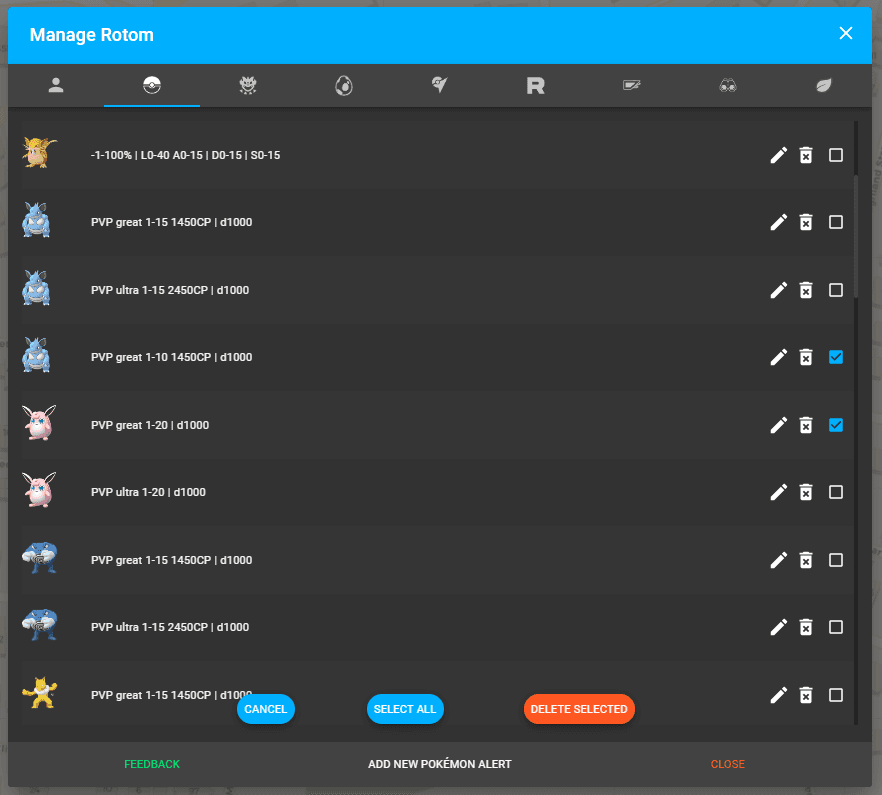Delete Nidoqueen PVP great 1-15 alert

click(806, 222)
